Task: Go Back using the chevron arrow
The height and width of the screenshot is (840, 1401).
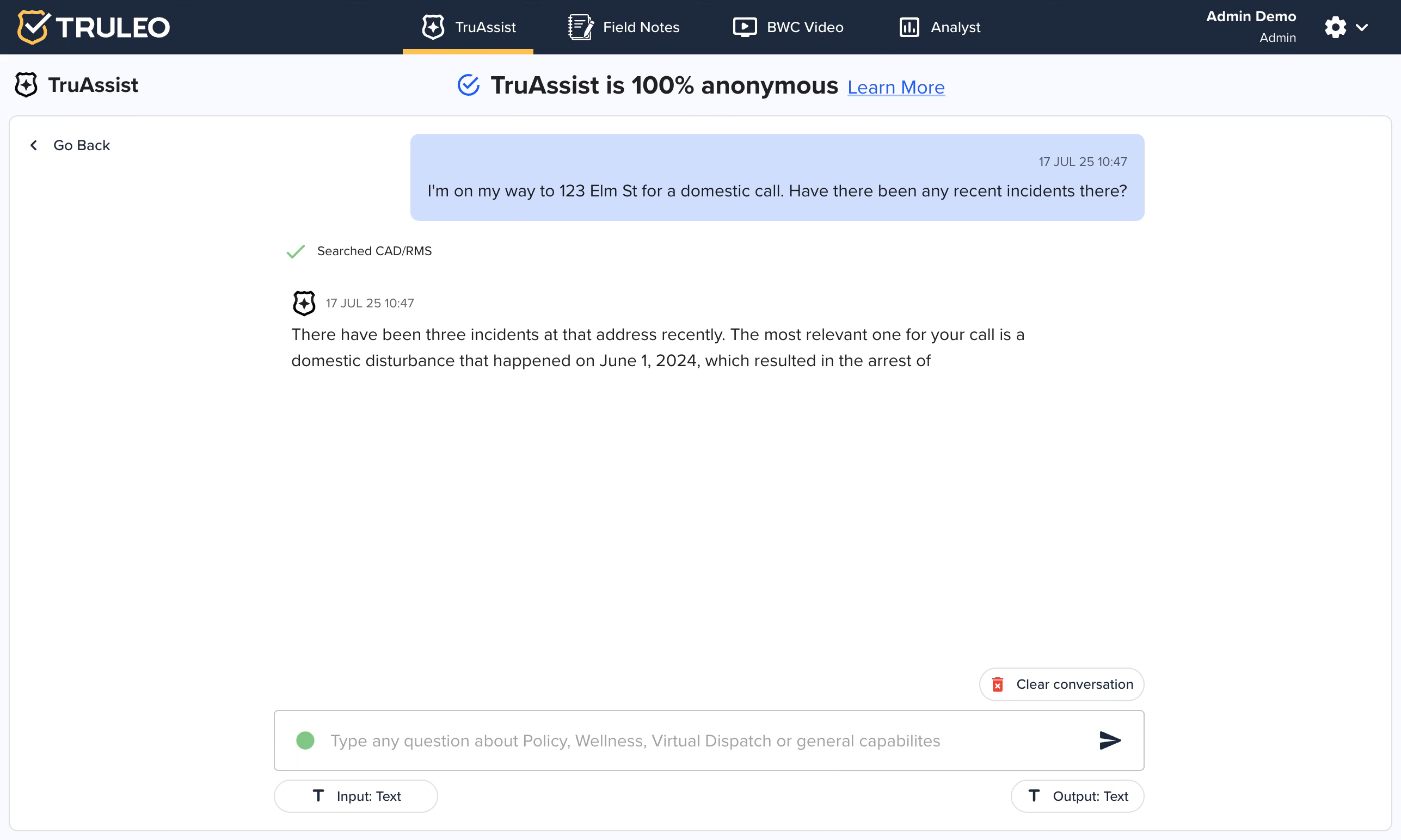Action: tap(34, 145)
